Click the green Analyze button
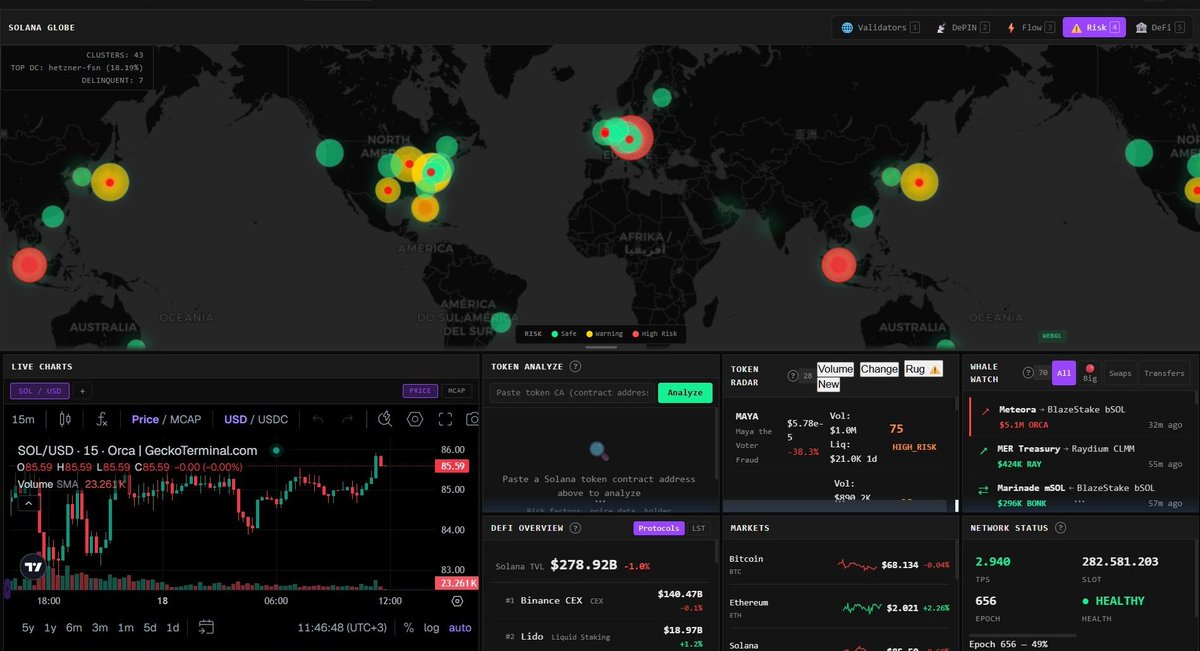Screen dimensions: 1200x651 [685, 393]
